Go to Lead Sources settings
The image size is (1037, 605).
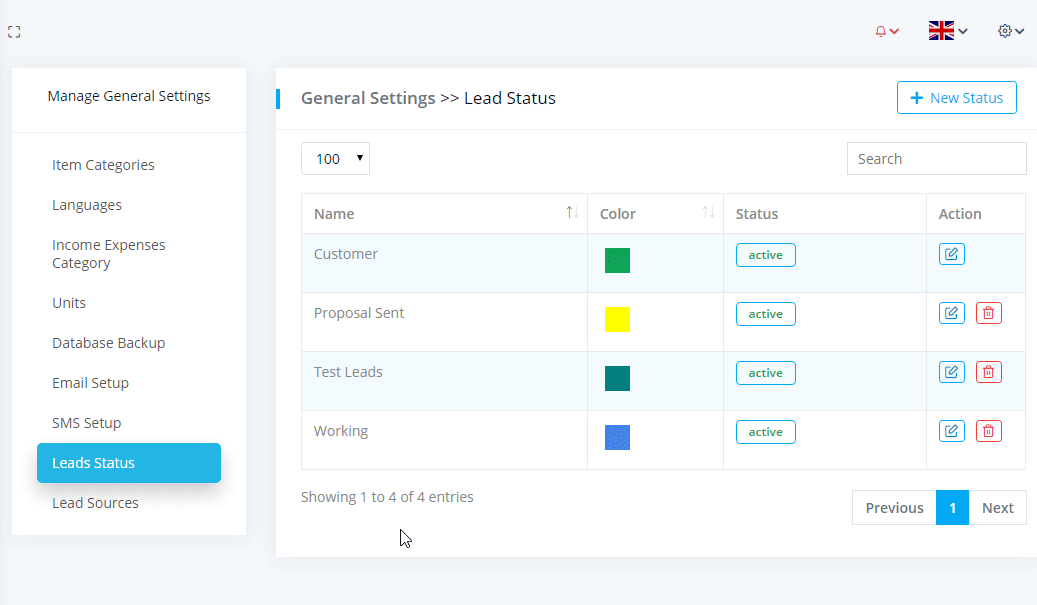point(95,503)
